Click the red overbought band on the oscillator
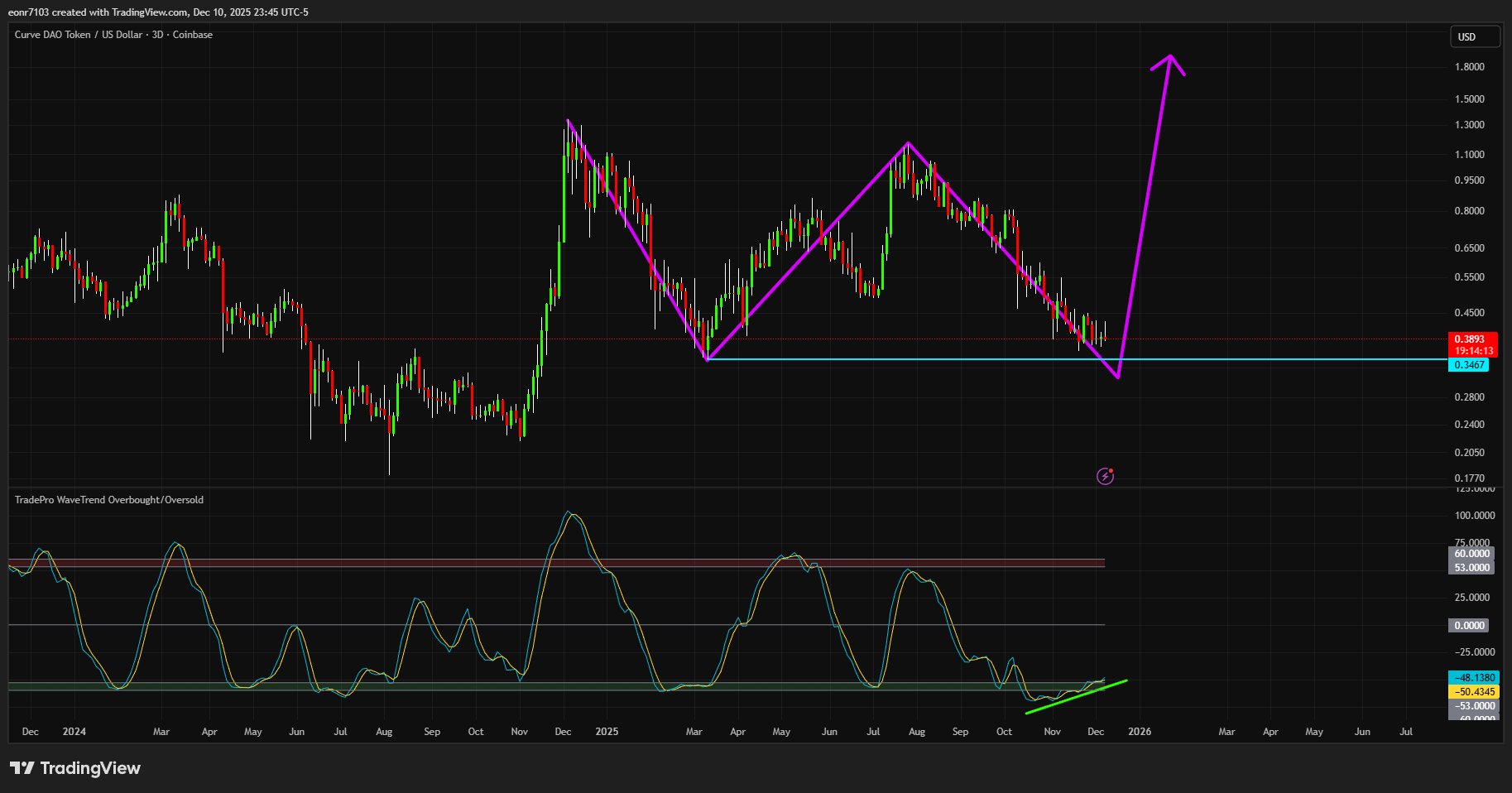 (x=556, y=563)
